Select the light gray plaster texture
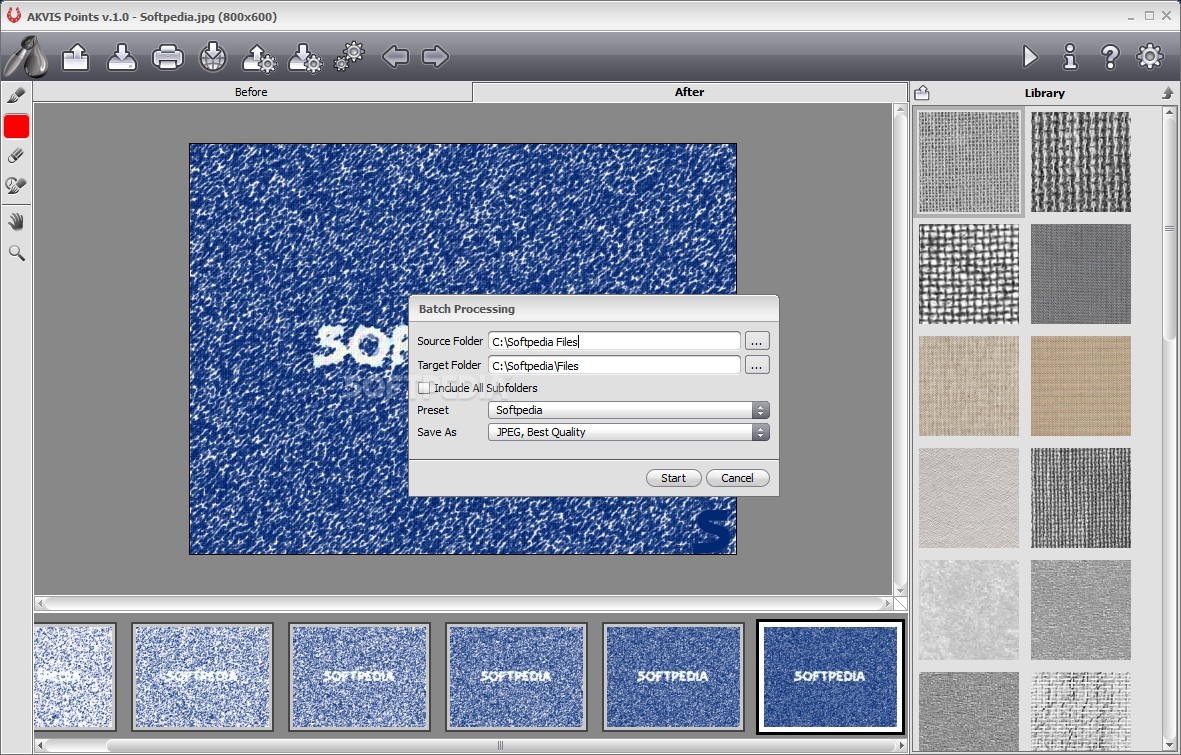 tap(969, 498)
